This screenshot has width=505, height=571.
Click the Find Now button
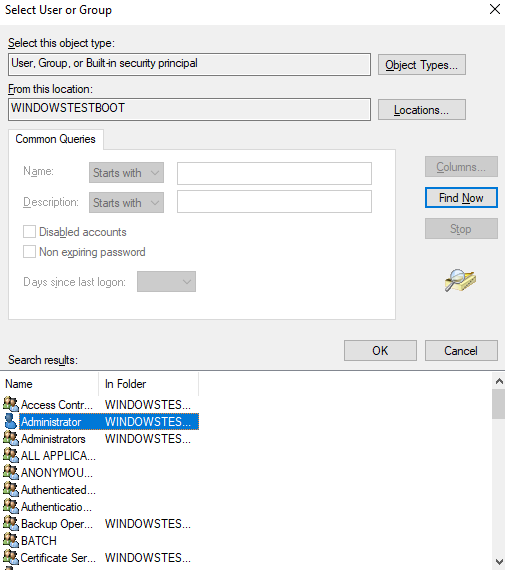pyautogui.click(x=461, y=198)
